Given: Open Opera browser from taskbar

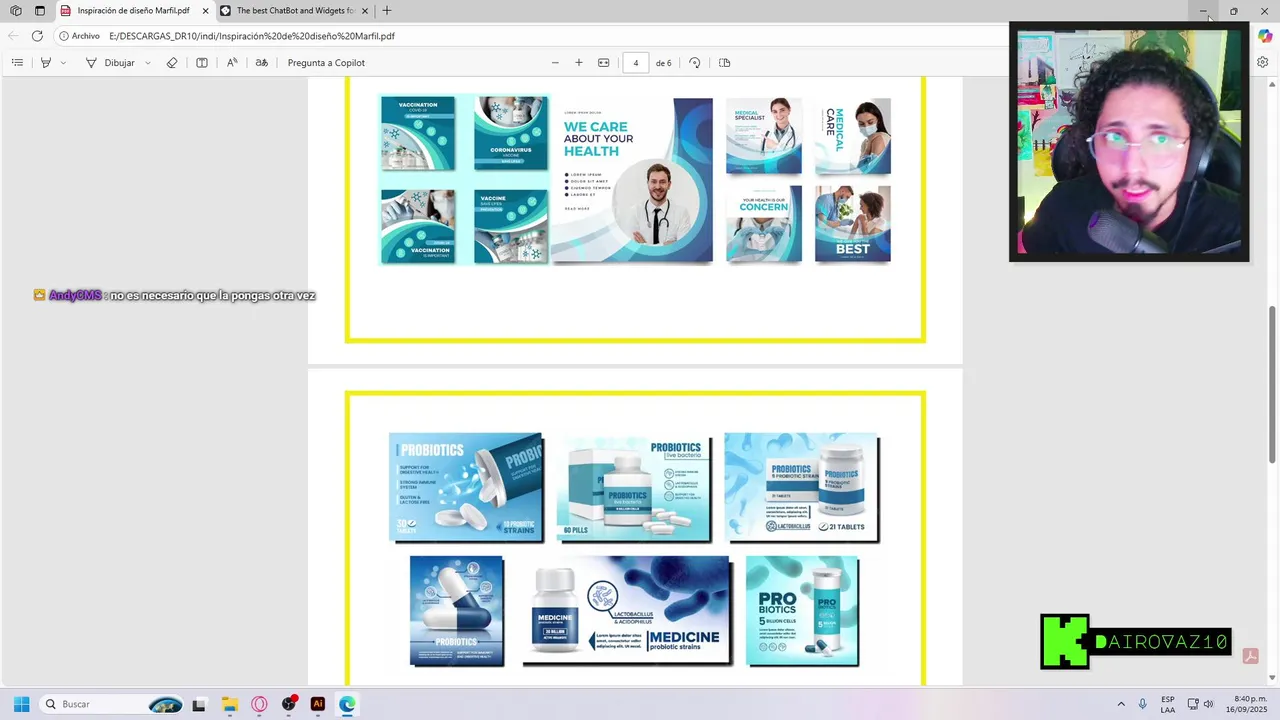Looking at the screenshot, I should pyautogui.click(x=259, y=704).
